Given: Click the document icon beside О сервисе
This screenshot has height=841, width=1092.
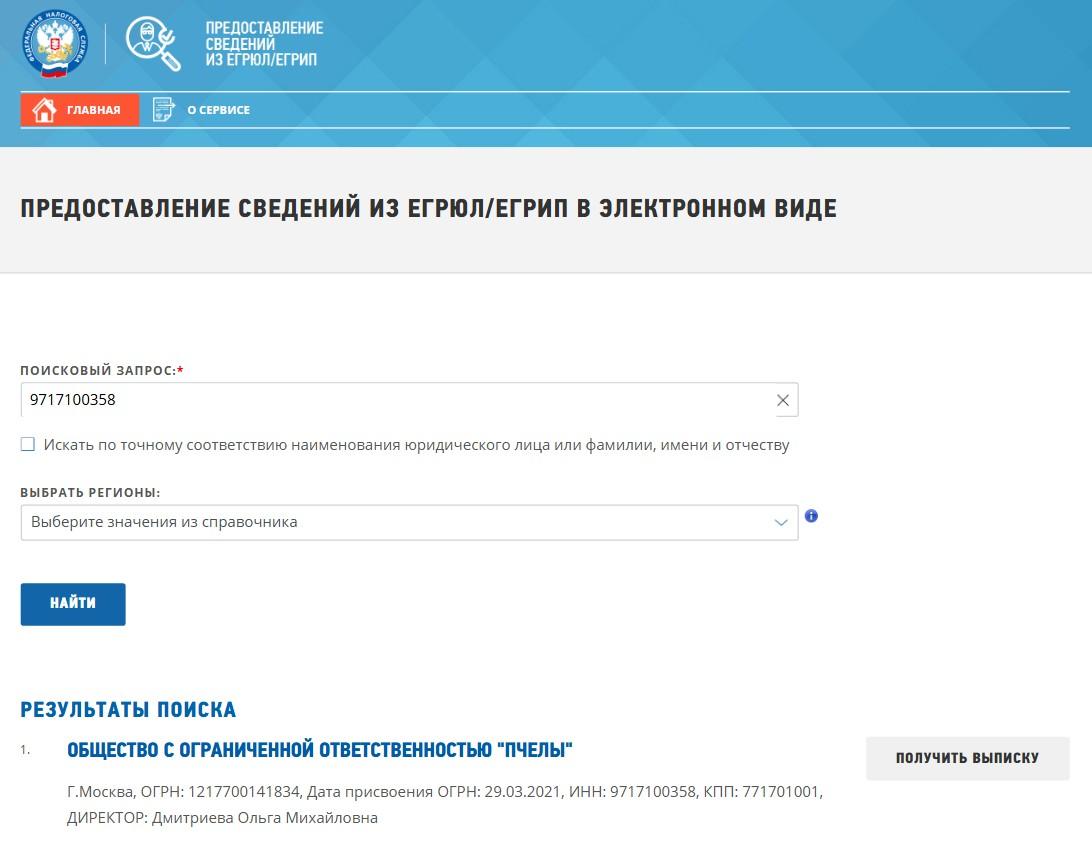Looking at the screenshot, I should 163,110.
